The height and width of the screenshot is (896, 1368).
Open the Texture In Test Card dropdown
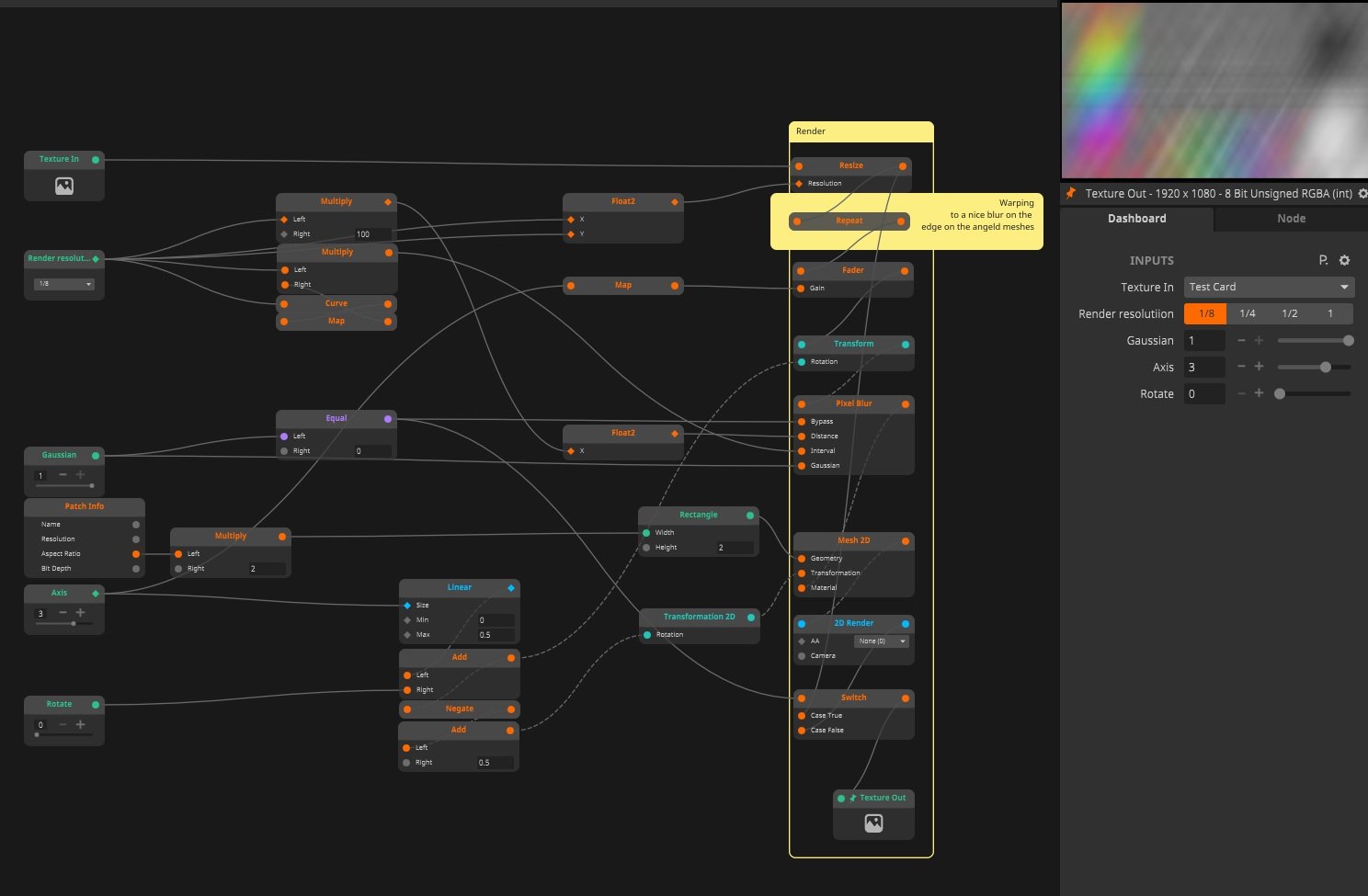click(x=1269, y=287)
